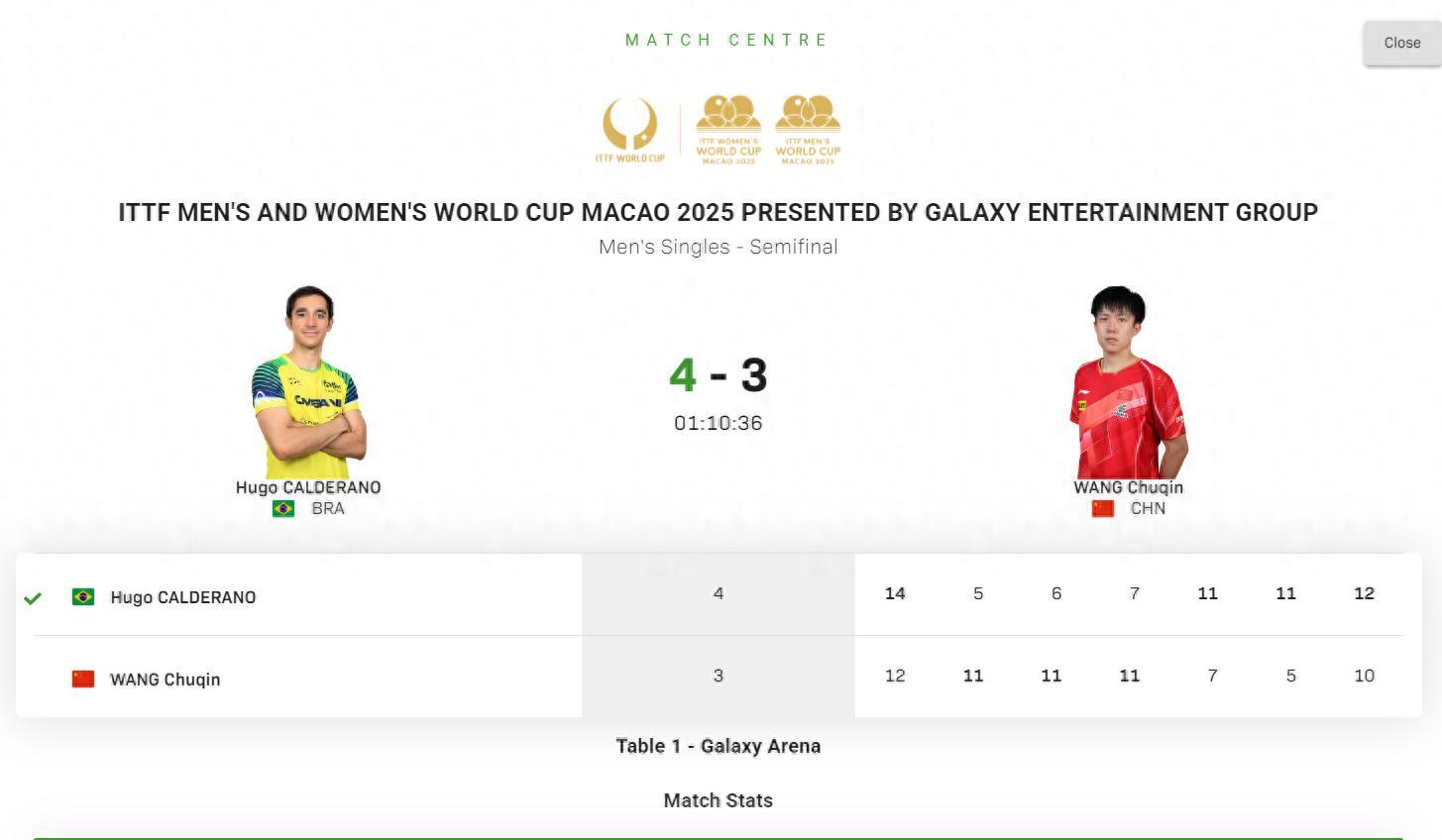Click the Match Stats heading
This screenshot has width=1442, height=840.
pyautogui.click(x=718, y=800)
